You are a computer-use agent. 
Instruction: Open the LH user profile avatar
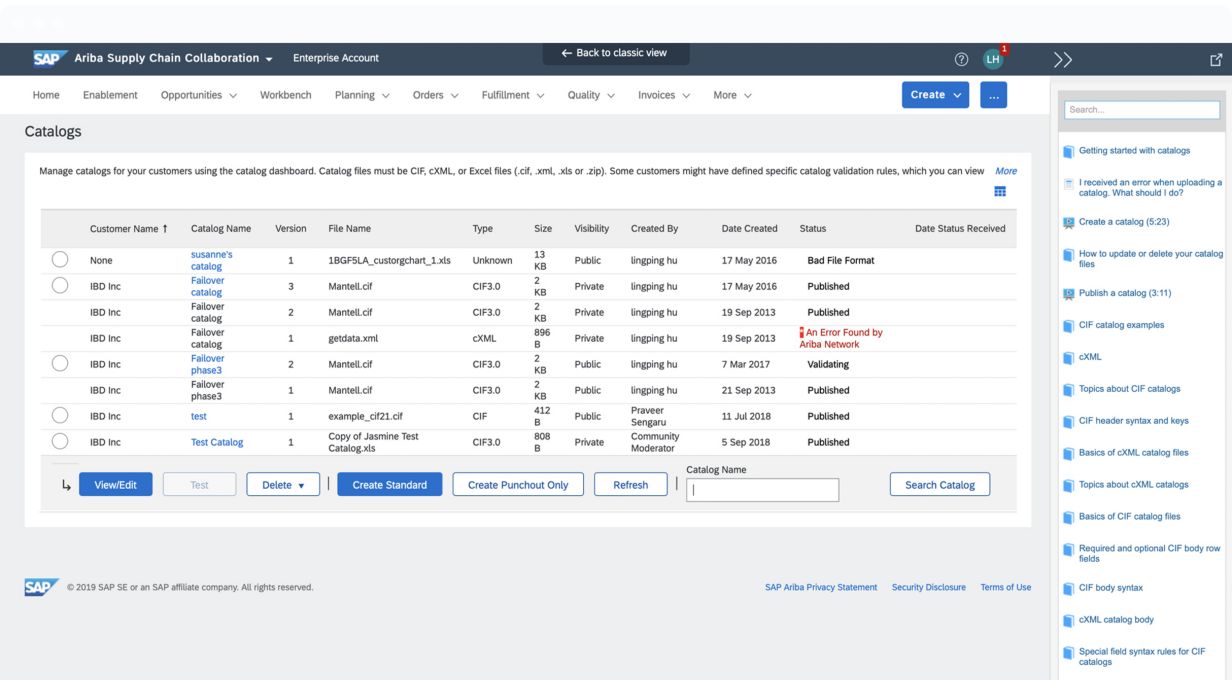pyautogui.click(x=991, y=59)
